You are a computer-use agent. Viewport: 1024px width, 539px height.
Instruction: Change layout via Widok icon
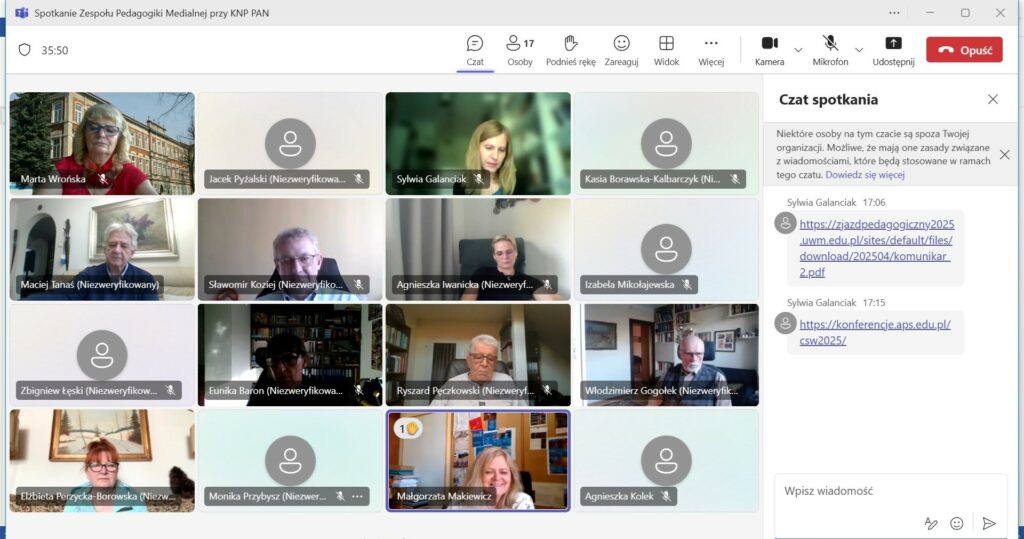click(x=666, y=49)
